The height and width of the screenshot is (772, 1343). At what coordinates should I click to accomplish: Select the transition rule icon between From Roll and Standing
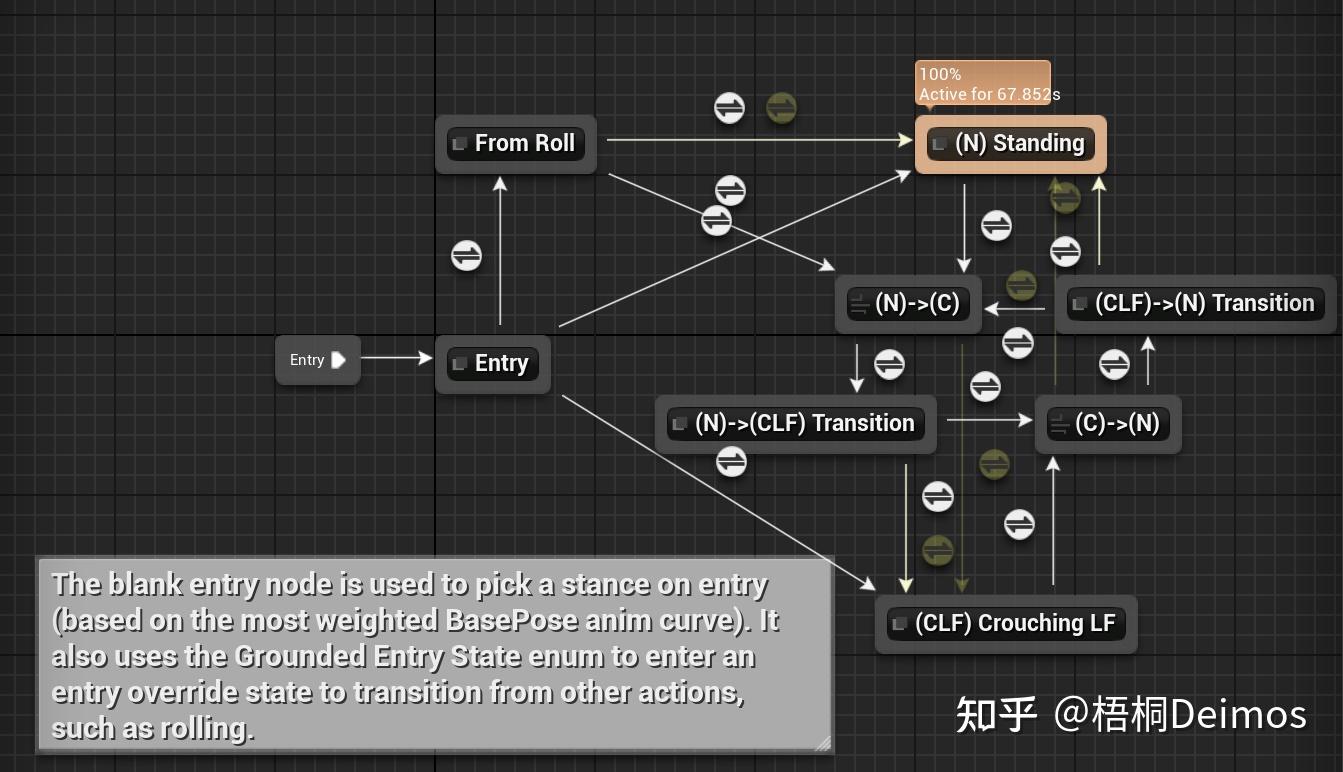click(730, 108)
